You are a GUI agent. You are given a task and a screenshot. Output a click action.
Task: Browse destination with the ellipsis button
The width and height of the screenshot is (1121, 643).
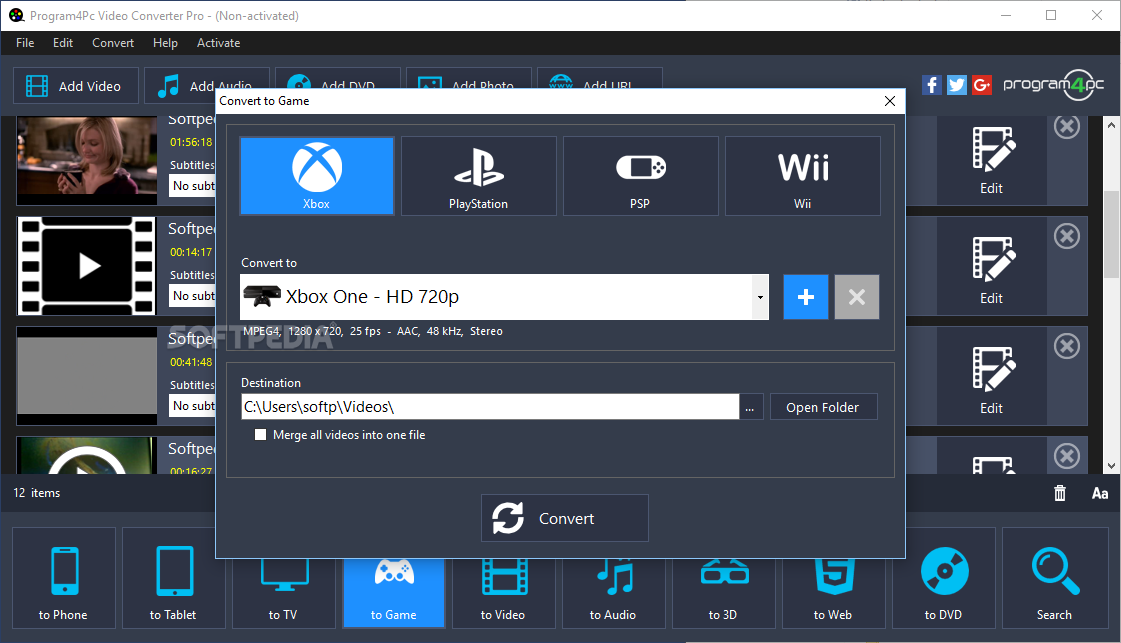(x=750, y=407)
